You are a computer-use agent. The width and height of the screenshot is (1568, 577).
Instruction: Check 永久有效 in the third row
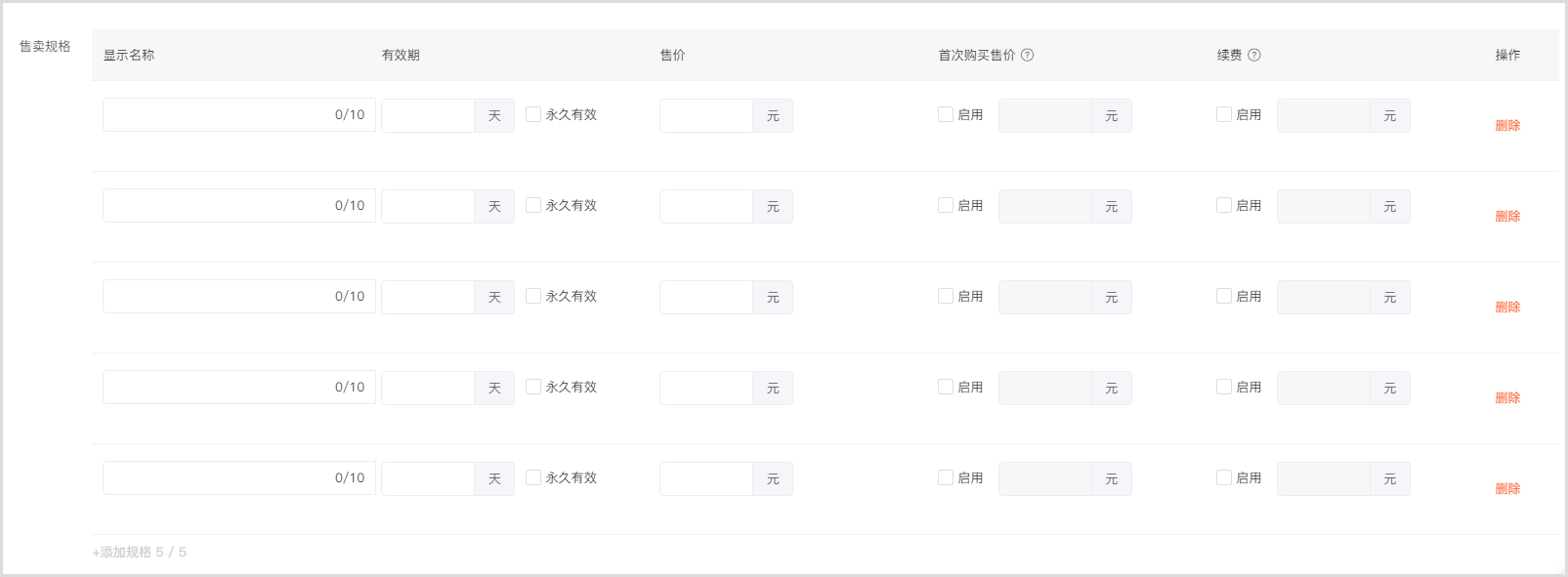pos(533,296)
